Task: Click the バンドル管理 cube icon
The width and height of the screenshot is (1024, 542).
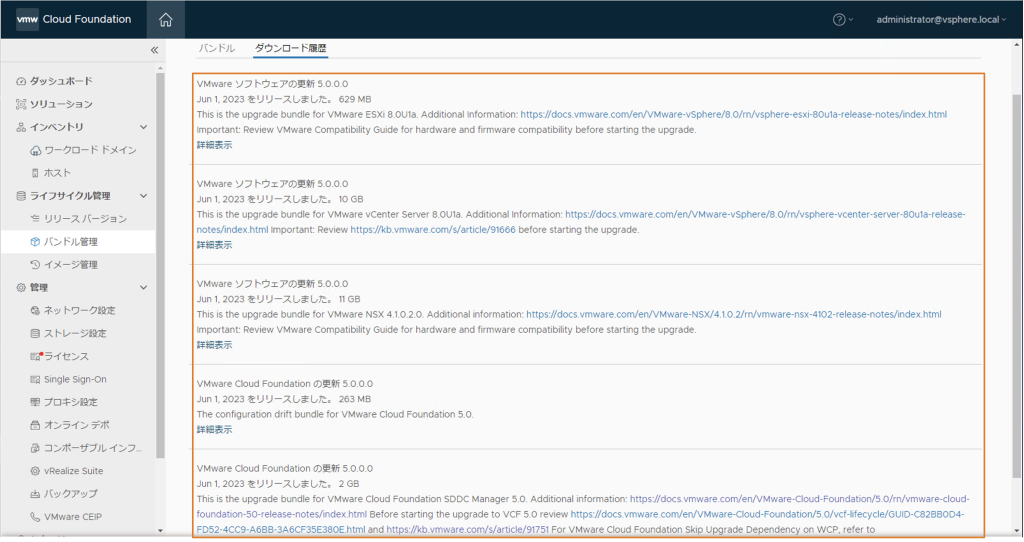Action: tap(35, 242)
